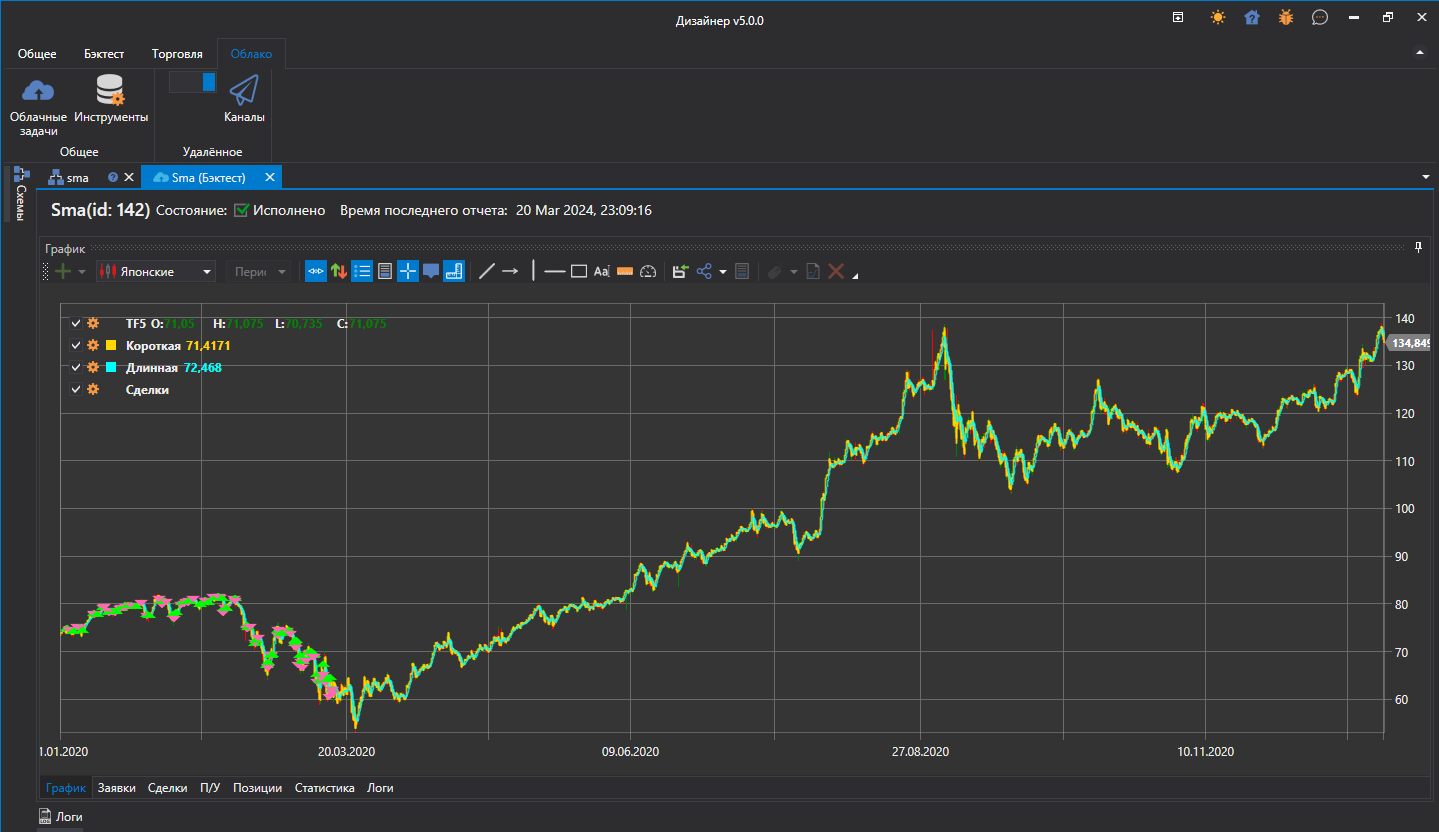Viewport: 1439px width, 832px height.
Task: Open TF5 settings gear
Action: click(93, 323)
